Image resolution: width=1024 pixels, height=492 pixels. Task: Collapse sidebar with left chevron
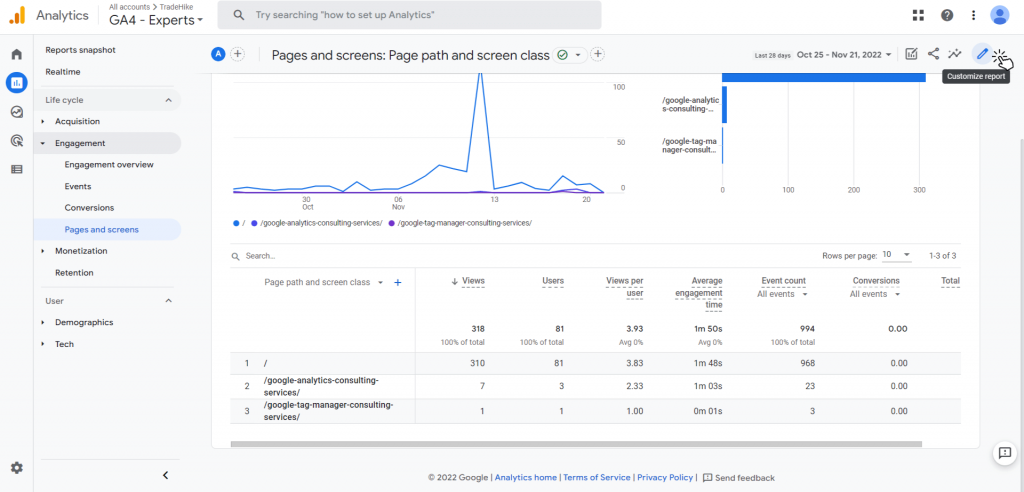coord(165,475)
